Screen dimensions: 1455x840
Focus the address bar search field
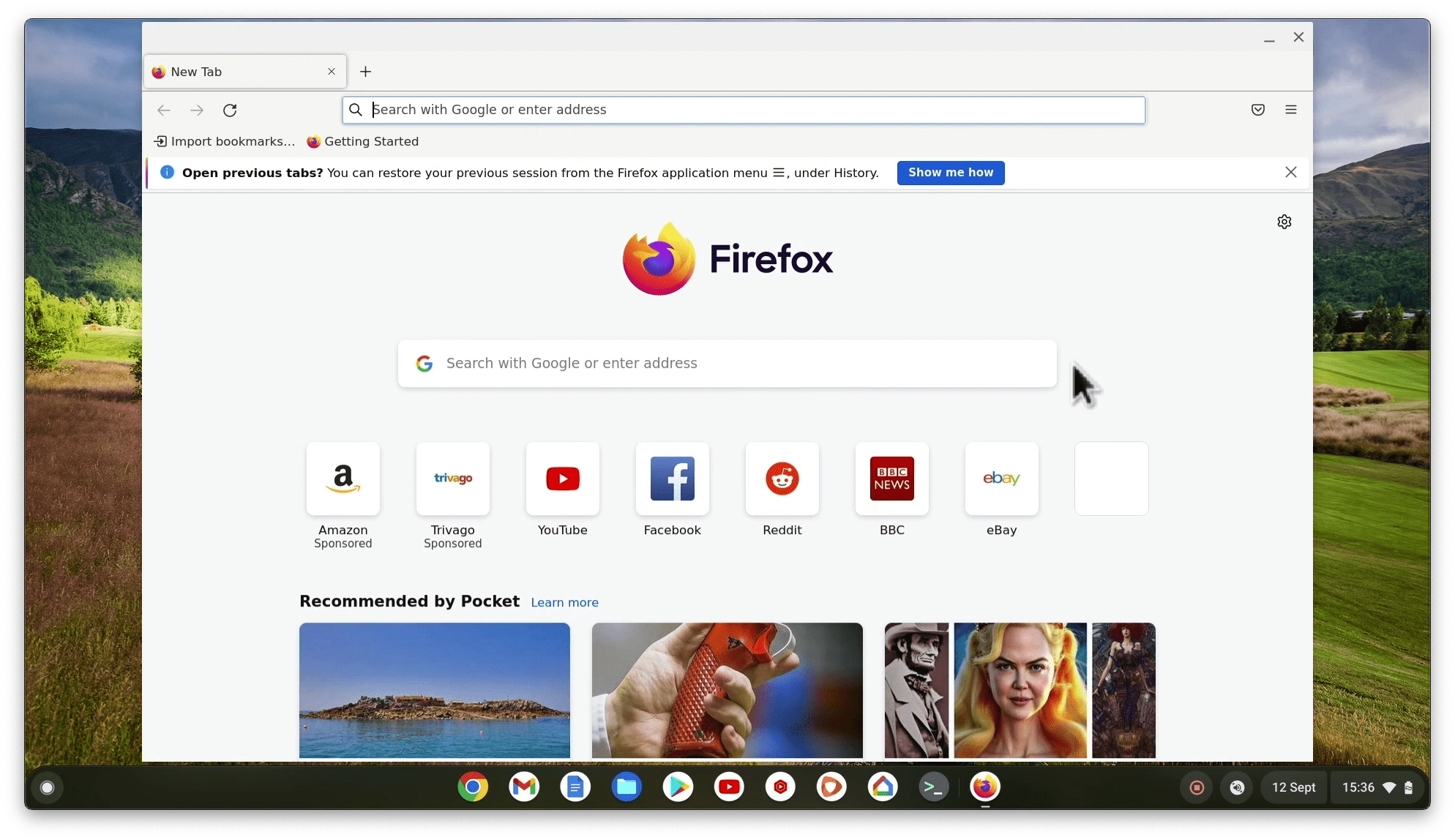(x=744, y=110)
